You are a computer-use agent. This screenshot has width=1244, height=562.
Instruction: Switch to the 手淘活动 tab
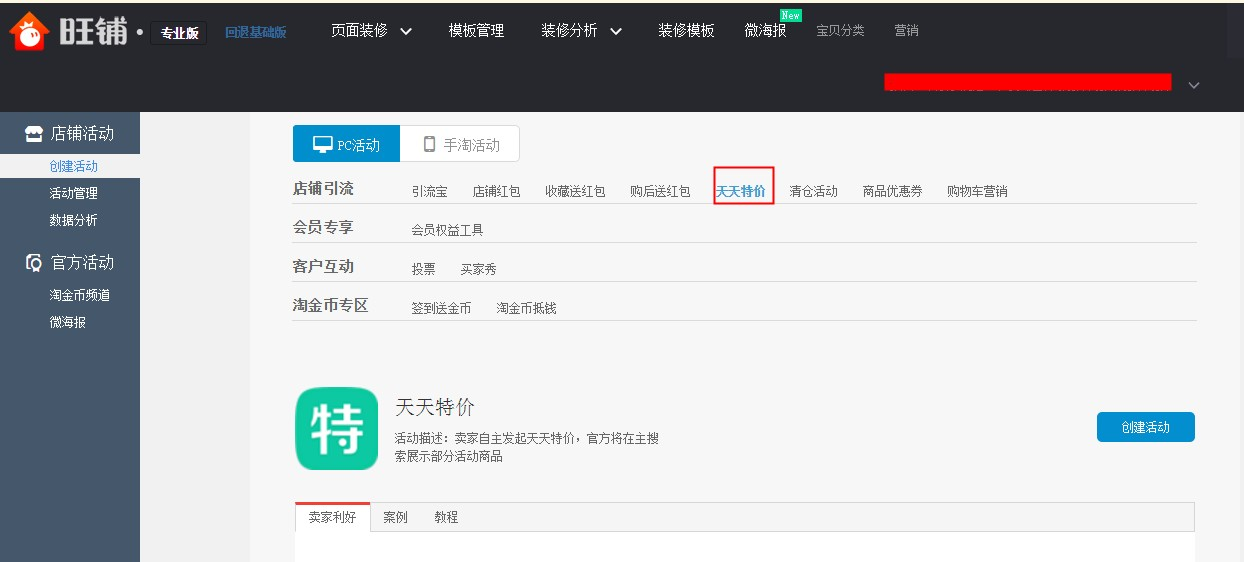[x=460, y=144]
